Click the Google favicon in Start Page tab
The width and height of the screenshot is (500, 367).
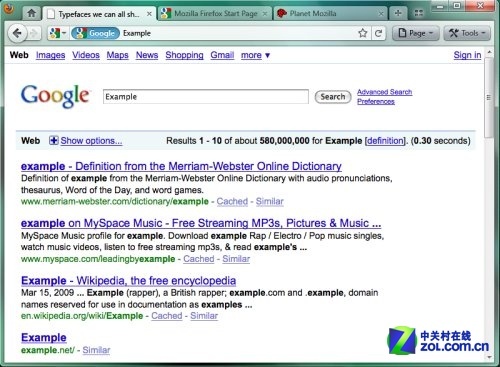166,14
